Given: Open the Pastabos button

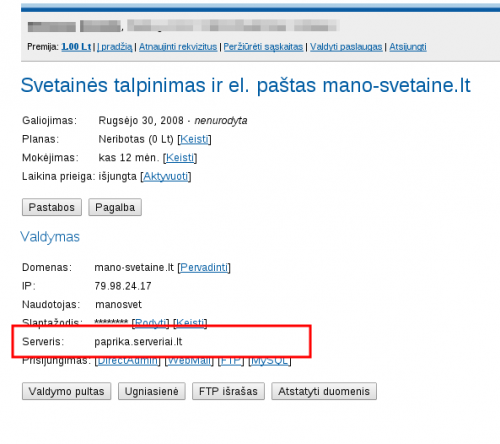Looking at the screenshot, I should (52, 207).
